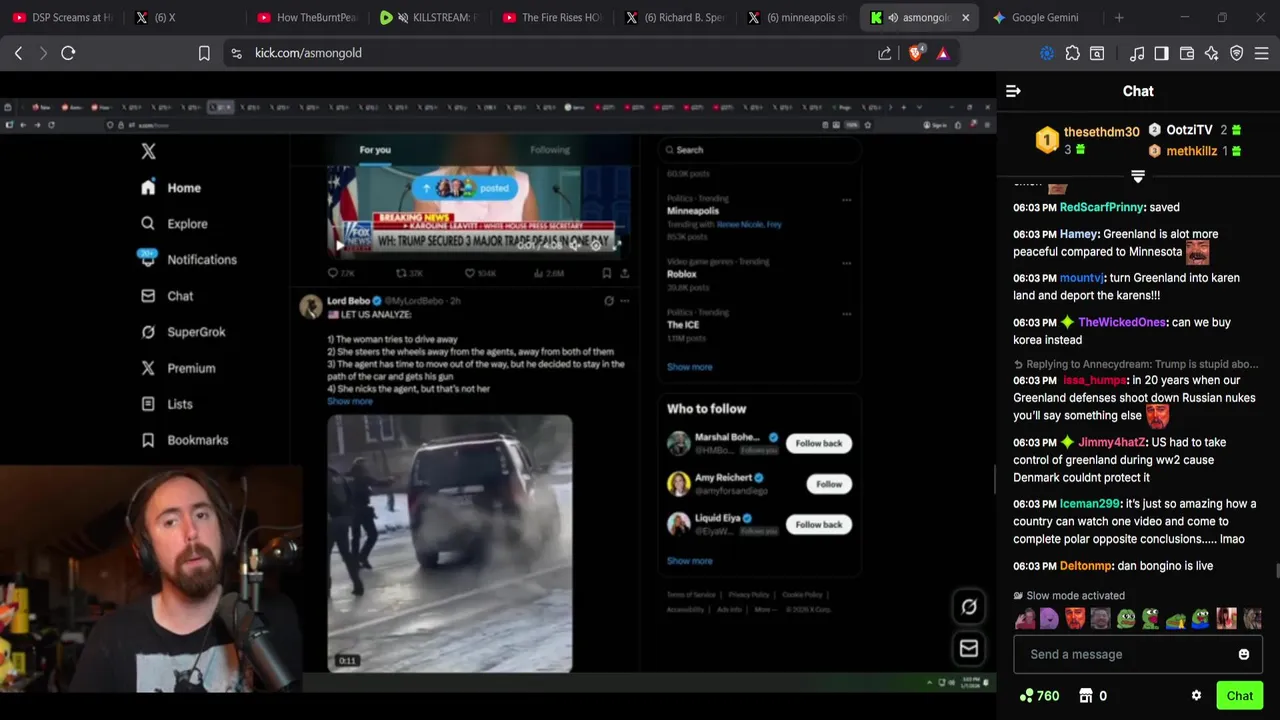Image resolution: width=1280 pixels, height=720 pixels.
Task: Open the Kick shop storefront icon
Action: tap(1086, 696)
